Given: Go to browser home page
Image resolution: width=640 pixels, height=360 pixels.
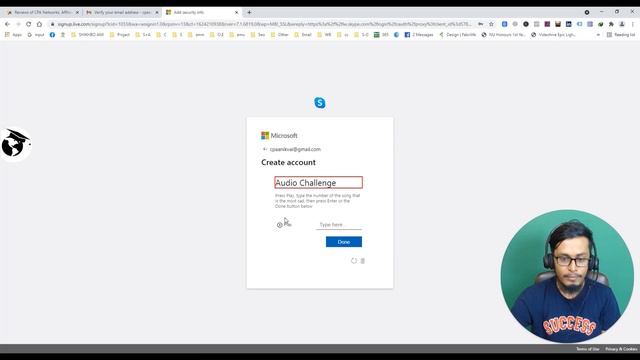Looking at the screenshot, I should click(x=39, y=24).
